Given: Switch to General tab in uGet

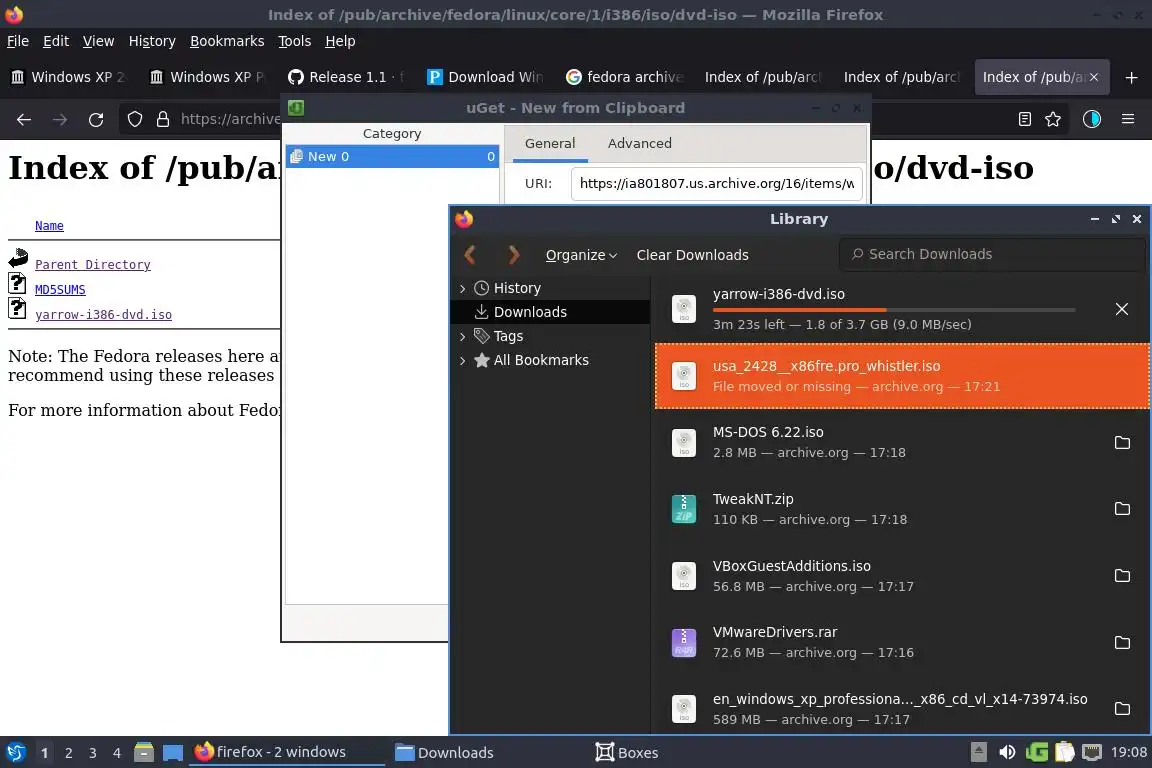Looking at the screenshot, I should click(x=550, y=143).
